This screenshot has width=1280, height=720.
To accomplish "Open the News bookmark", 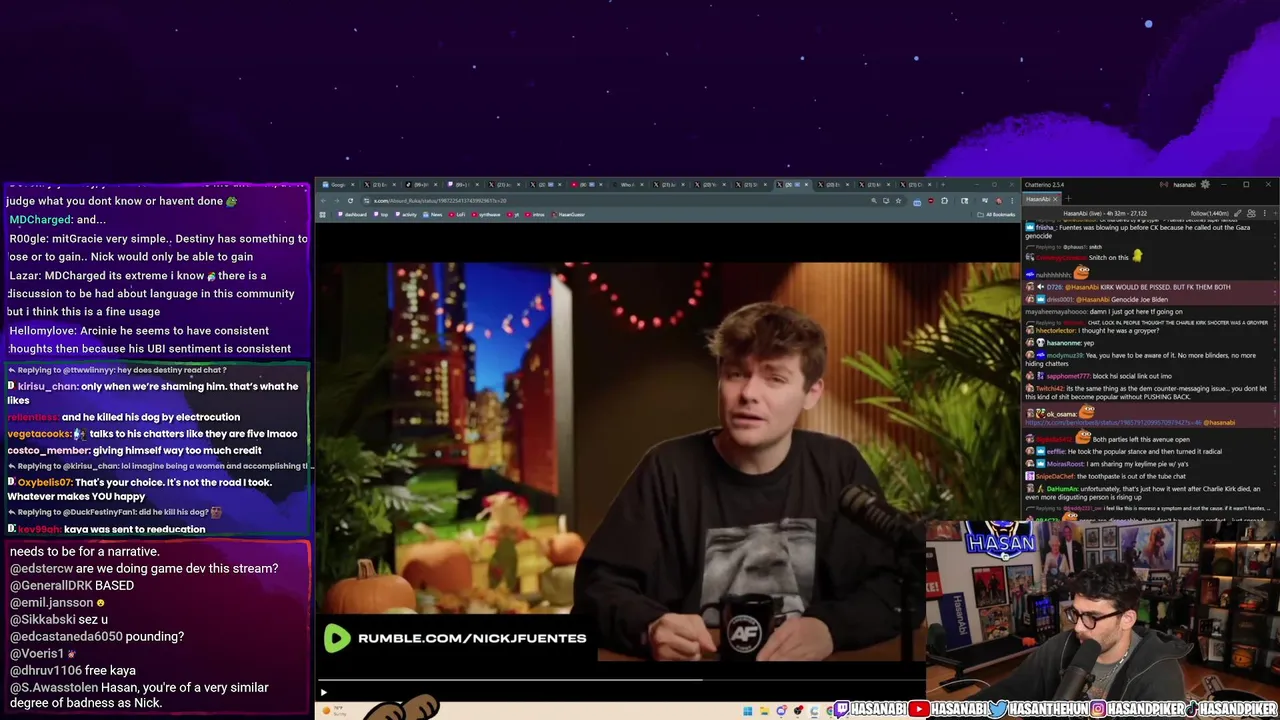I will tap(432, 214).
